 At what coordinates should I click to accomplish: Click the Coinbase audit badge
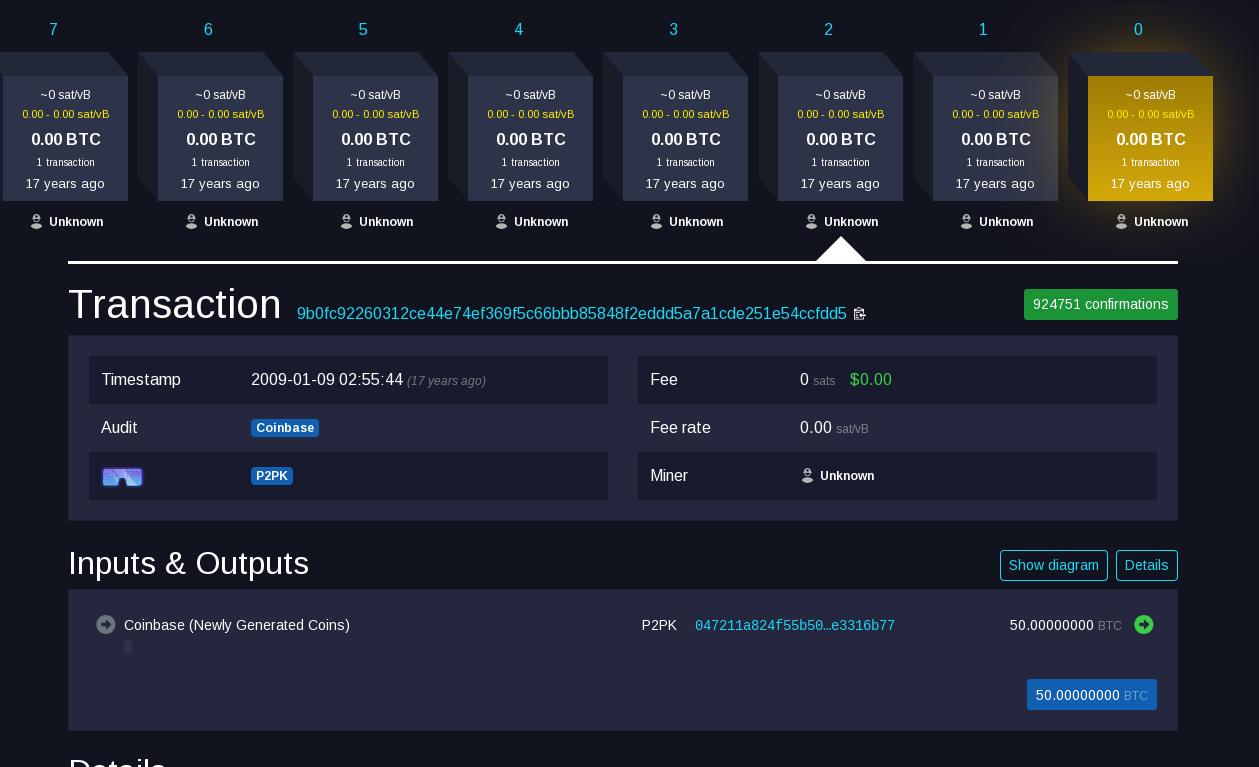[x=285, y=428]
